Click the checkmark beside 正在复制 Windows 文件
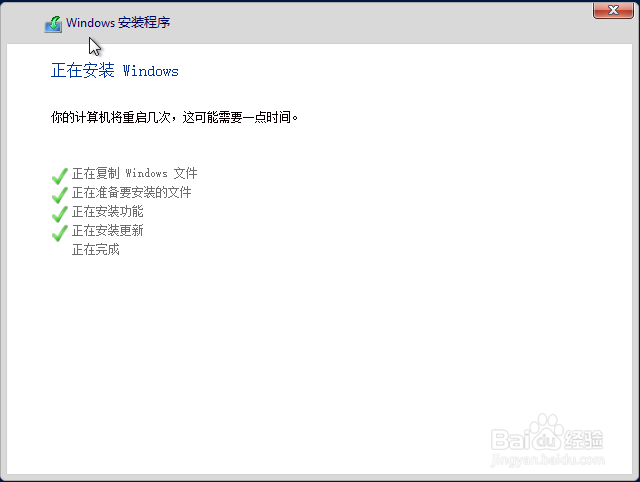The height and width of the screenshot is (482, 640). pyautogui.click(x=60, y=176)
